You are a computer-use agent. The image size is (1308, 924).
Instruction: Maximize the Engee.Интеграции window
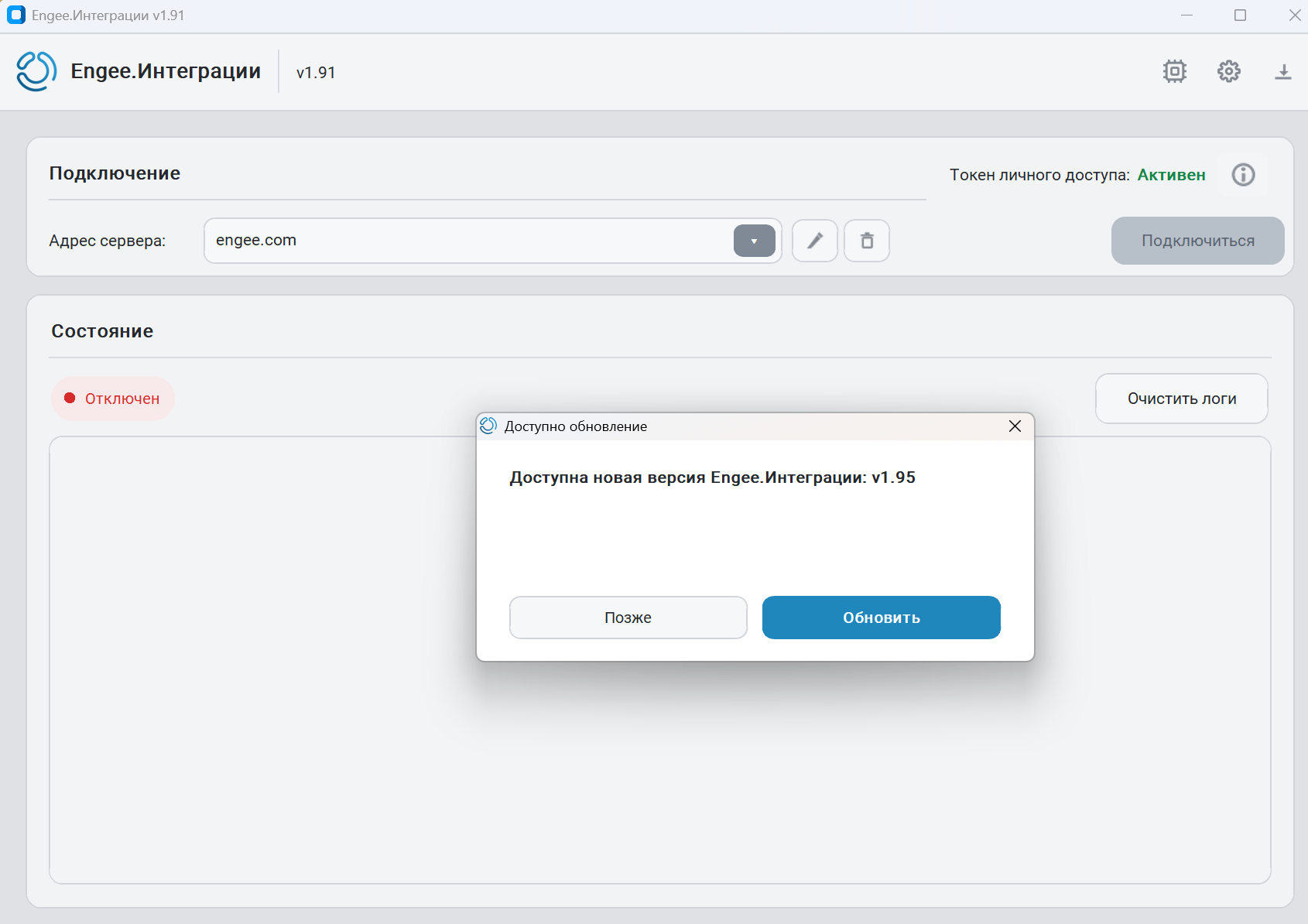1240,15
